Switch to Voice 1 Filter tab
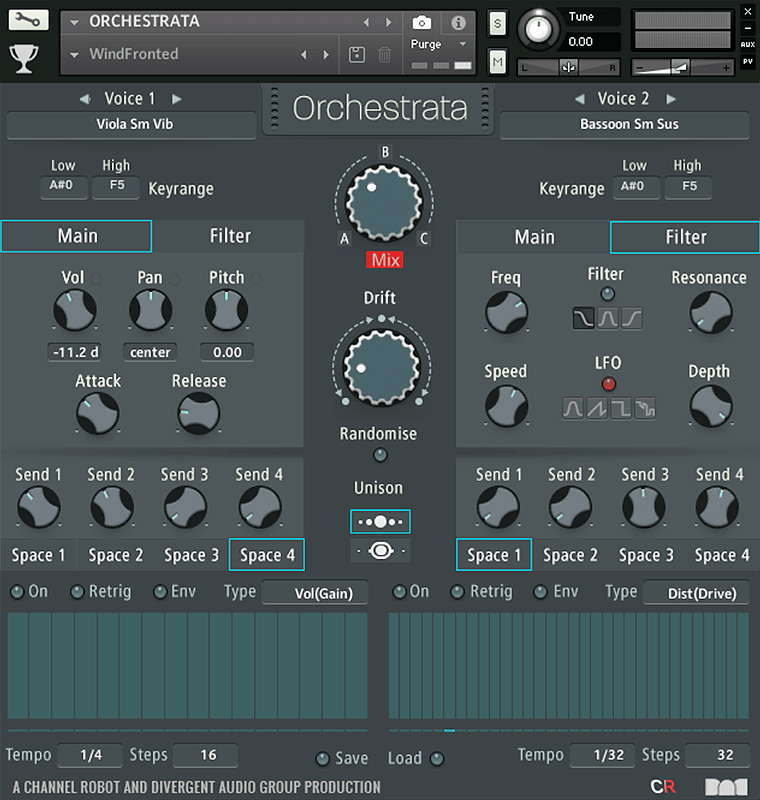The image size is (760, 800). pos(230,236)
